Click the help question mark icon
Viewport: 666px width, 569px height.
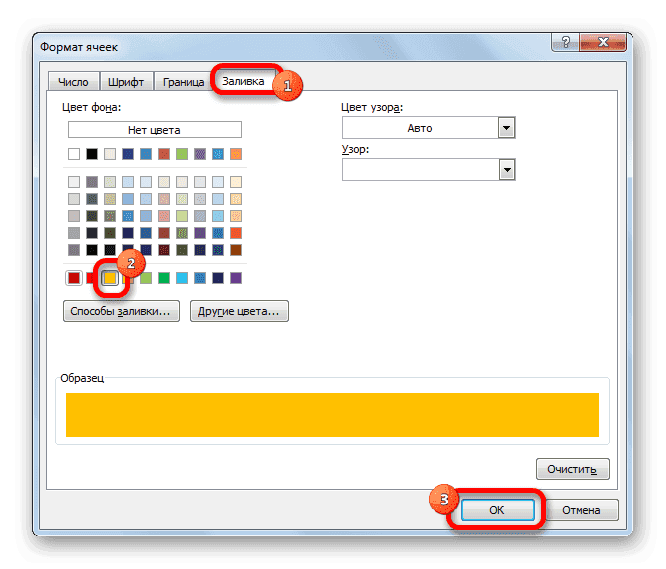click(565, 42)
